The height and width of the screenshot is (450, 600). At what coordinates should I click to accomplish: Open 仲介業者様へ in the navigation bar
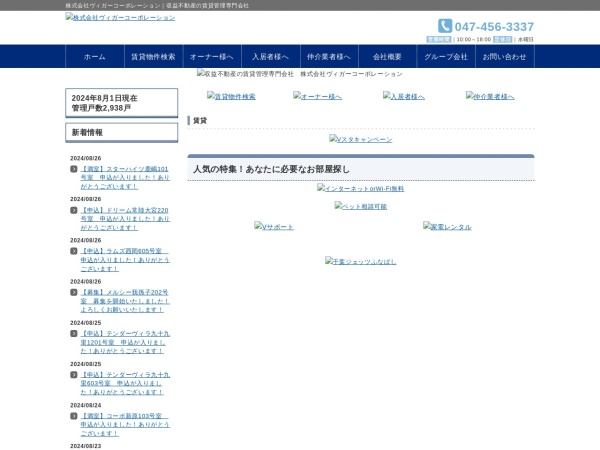point(329,57)
